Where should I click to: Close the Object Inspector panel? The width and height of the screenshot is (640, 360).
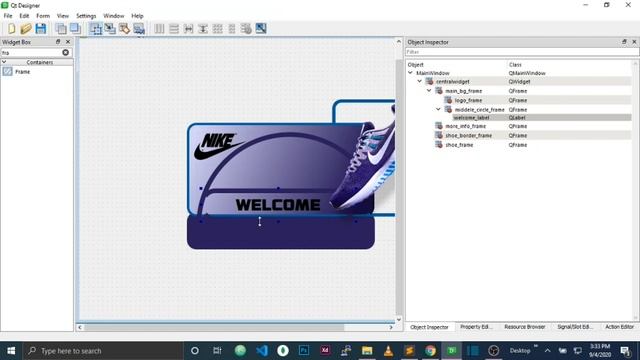pos(634,42)
